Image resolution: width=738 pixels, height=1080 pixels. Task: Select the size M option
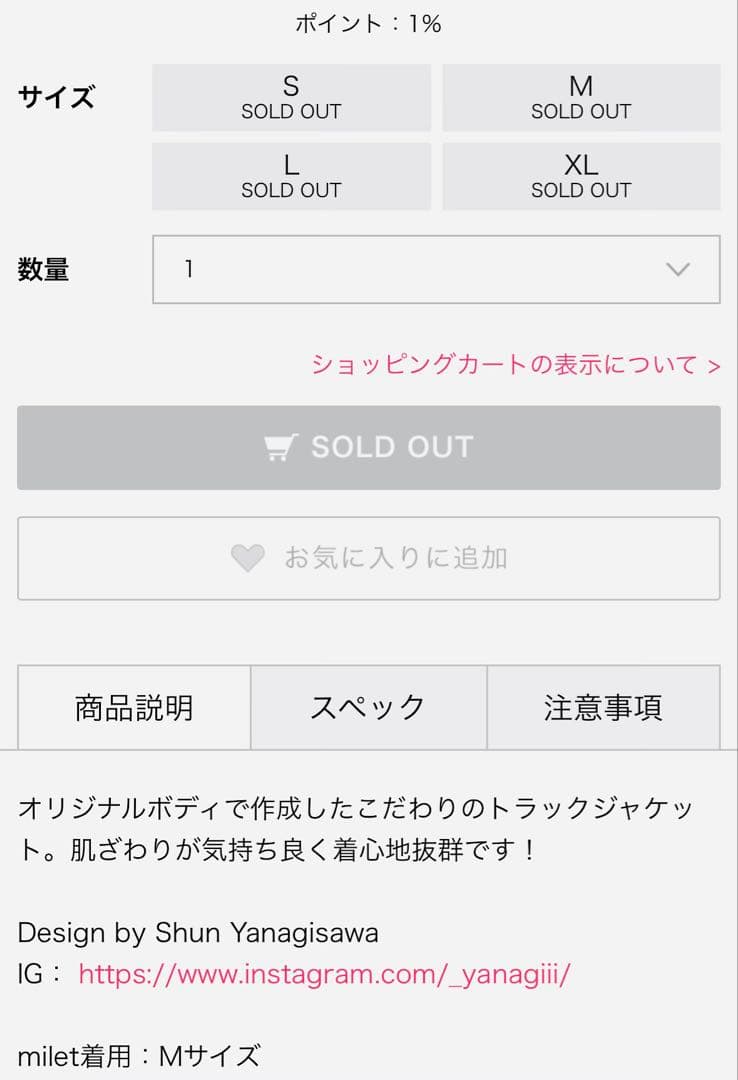click(581, 97)
